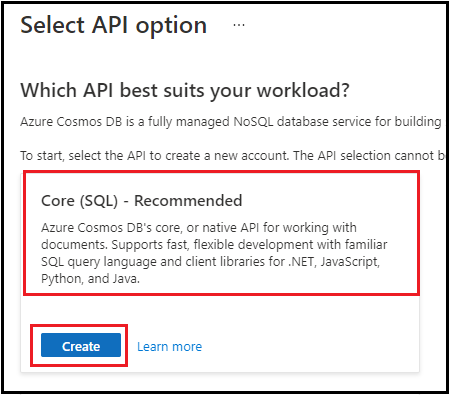Click the Python, and Java text line

[x=90, y=279]
